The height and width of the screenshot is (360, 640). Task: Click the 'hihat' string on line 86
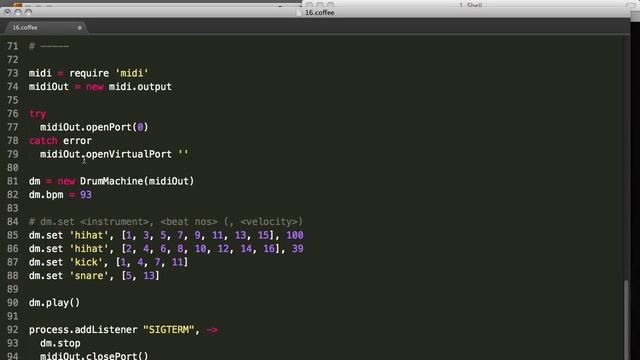[x=89, y=249]
